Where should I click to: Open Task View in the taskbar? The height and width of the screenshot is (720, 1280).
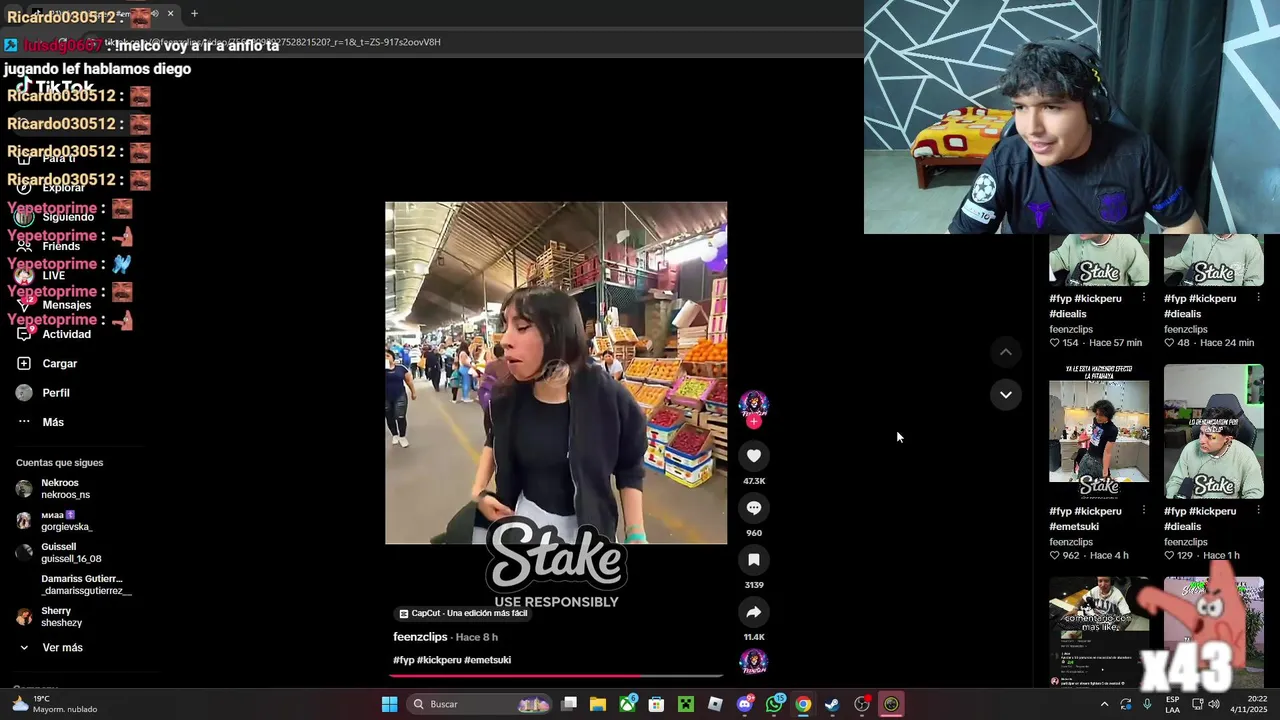[x=569, y=704]
